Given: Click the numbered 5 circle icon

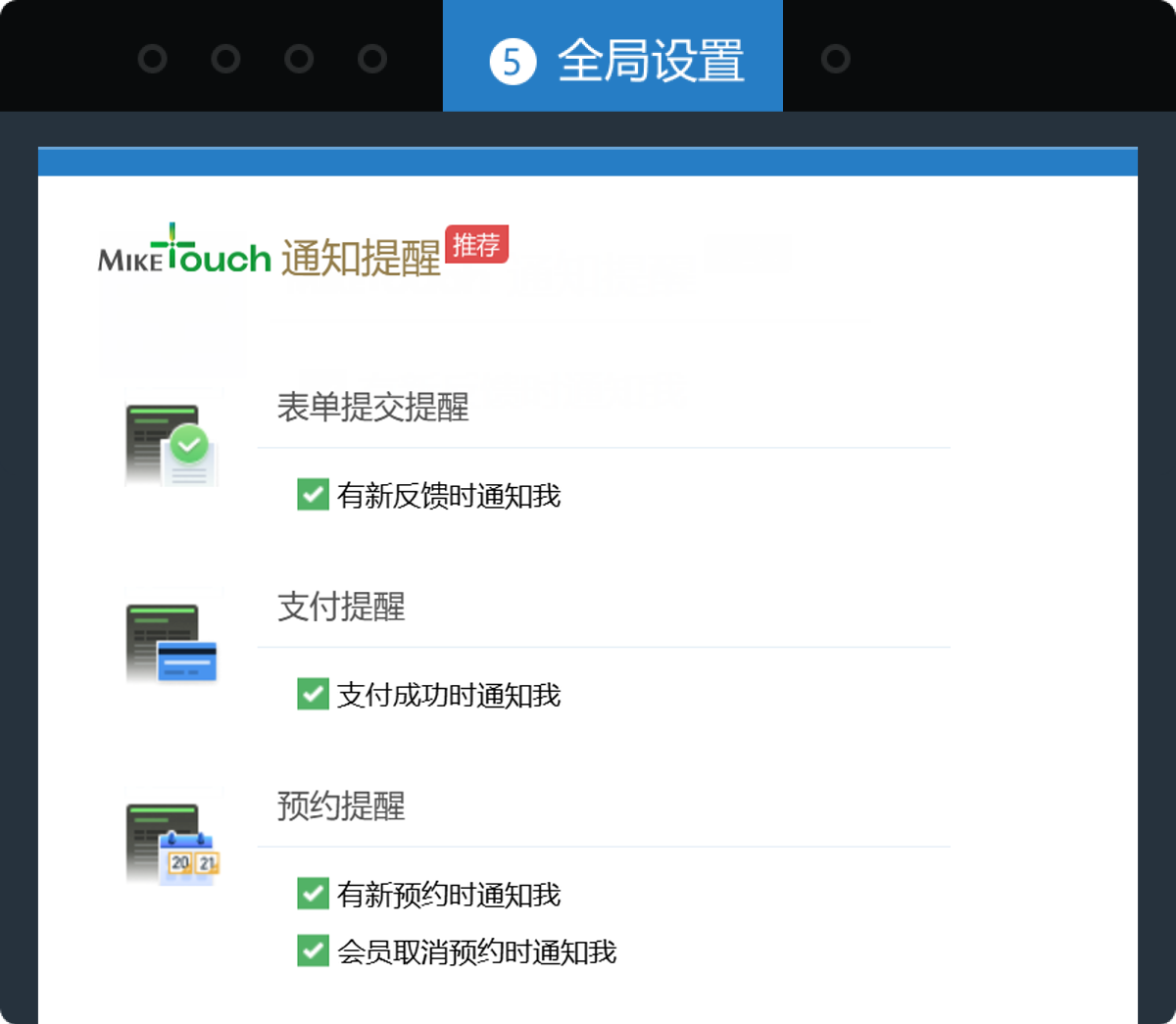Looking at the screenshot, I should coord(513,61).
